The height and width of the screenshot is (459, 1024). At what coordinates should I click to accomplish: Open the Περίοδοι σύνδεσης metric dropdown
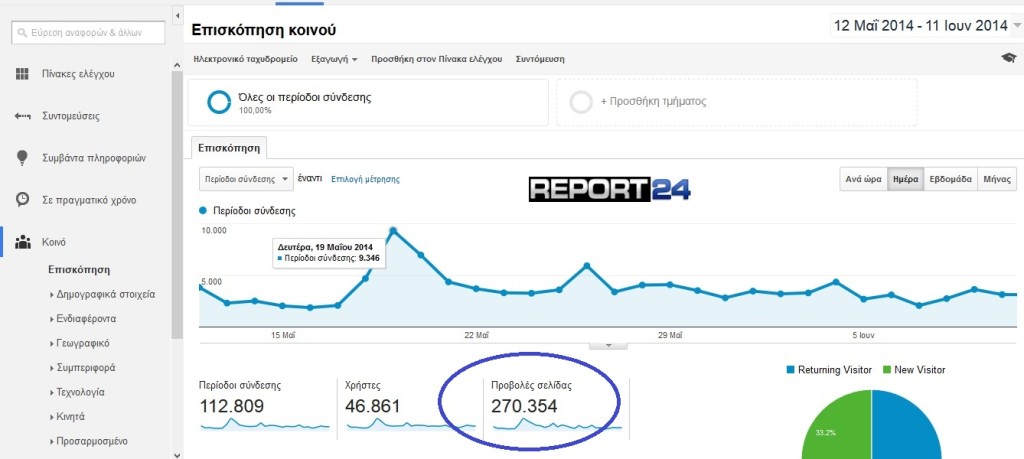point(246,179)
